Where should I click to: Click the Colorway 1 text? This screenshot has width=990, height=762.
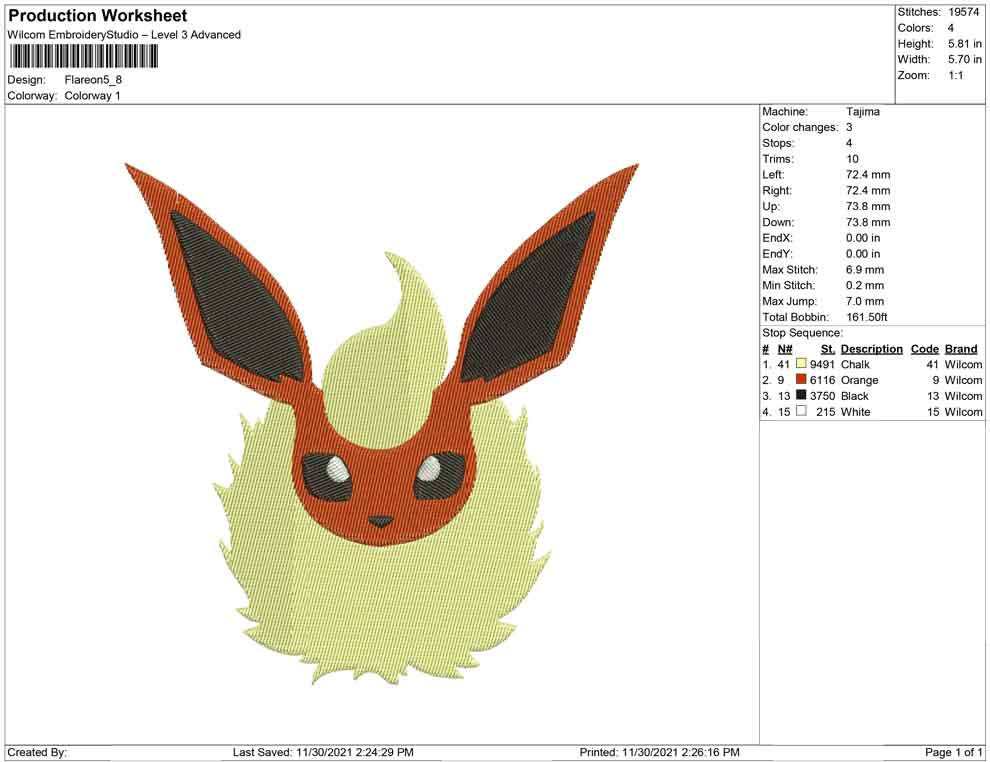click(x=93, y=96)
